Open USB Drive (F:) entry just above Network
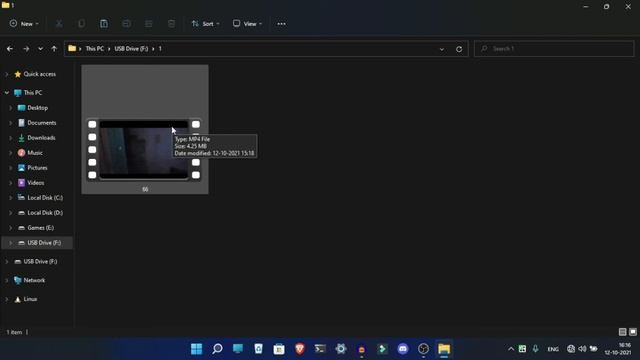The height and width of the screenshot is (360, 640). (40, 262)
